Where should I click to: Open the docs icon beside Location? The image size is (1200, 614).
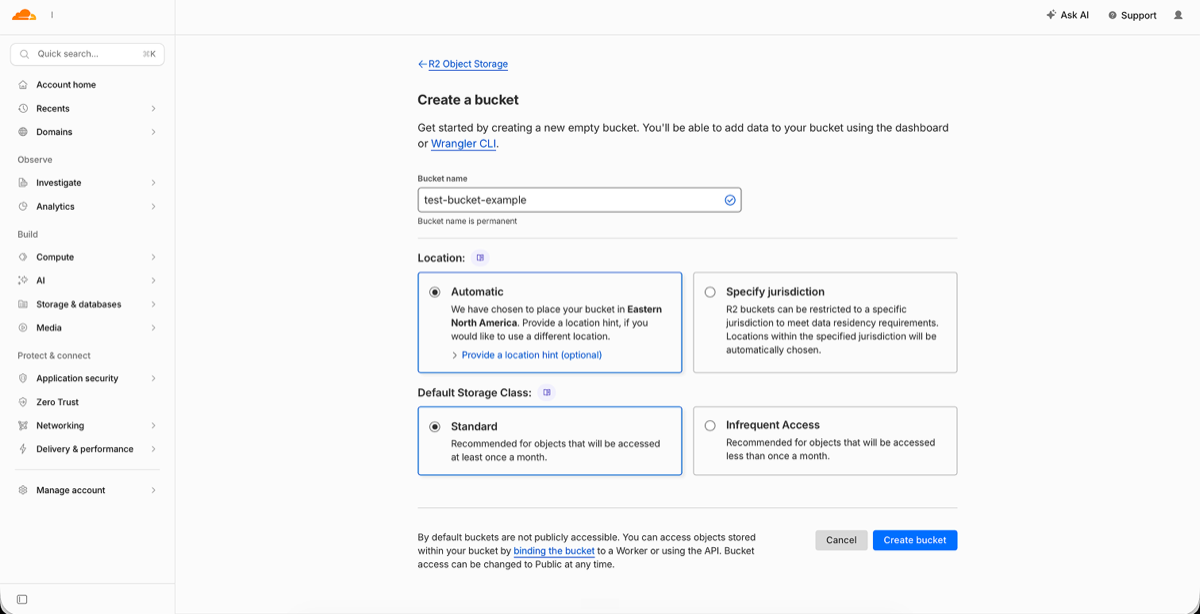[480, 258]
